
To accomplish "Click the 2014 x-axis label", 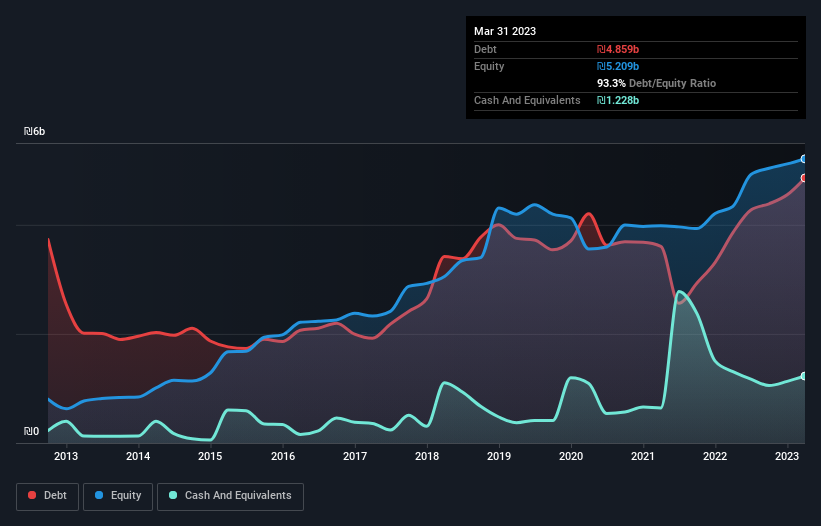I will (138, 456).
